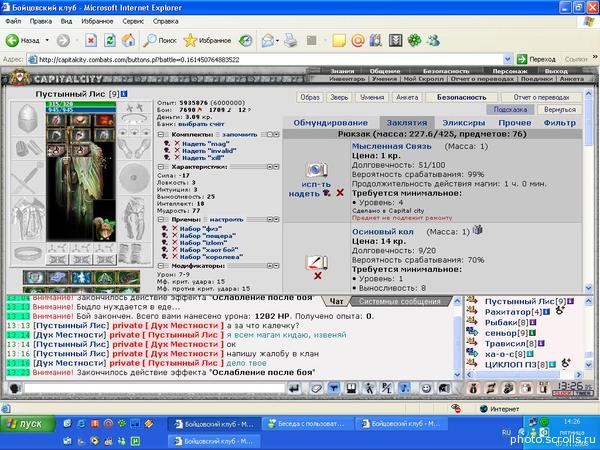Expand the Ссылки links toolbar chevron

(x=595, y=57)
